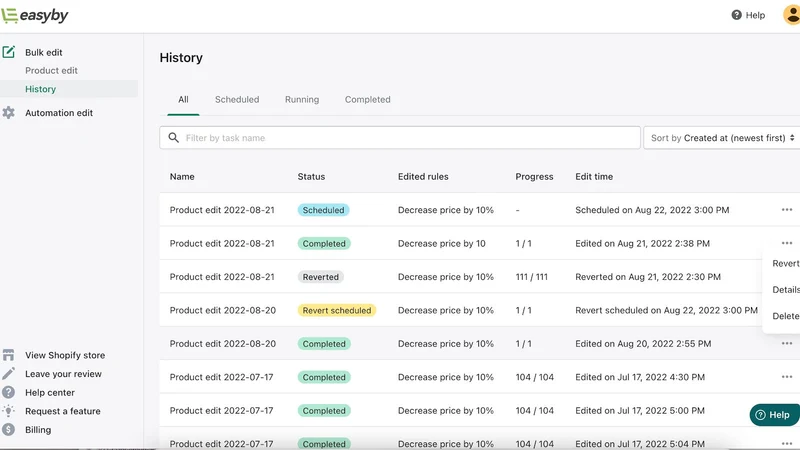
Task: Switch to the Running tab
Action: [302, 99]
